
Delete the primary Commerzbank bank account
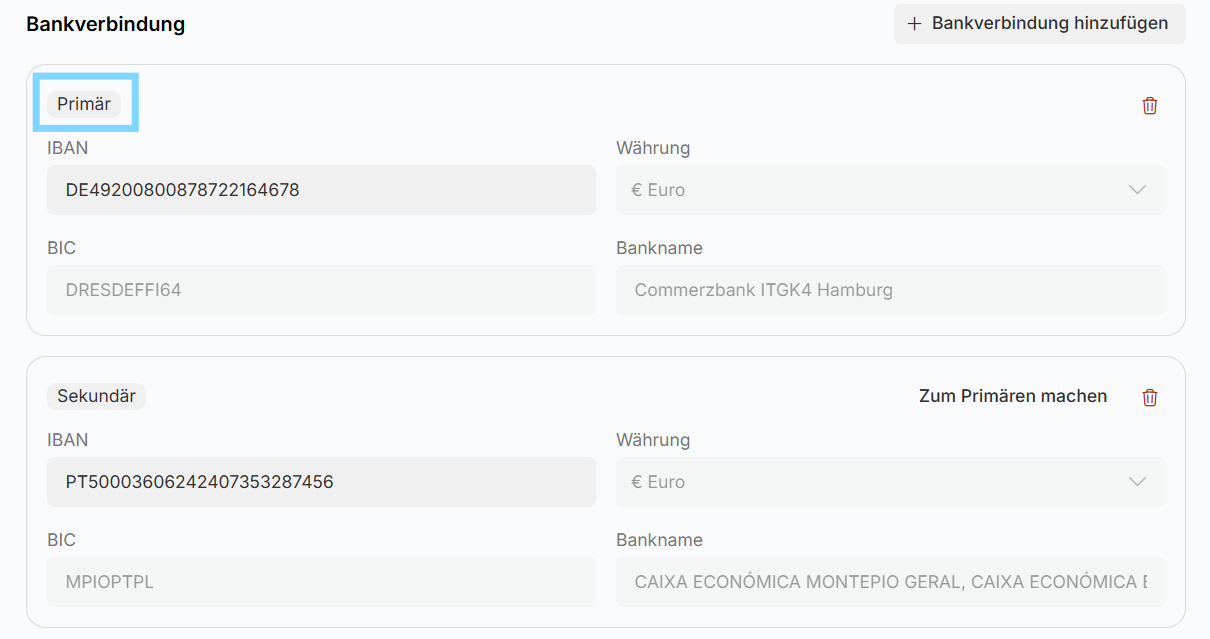click(x=1149, y=105)
